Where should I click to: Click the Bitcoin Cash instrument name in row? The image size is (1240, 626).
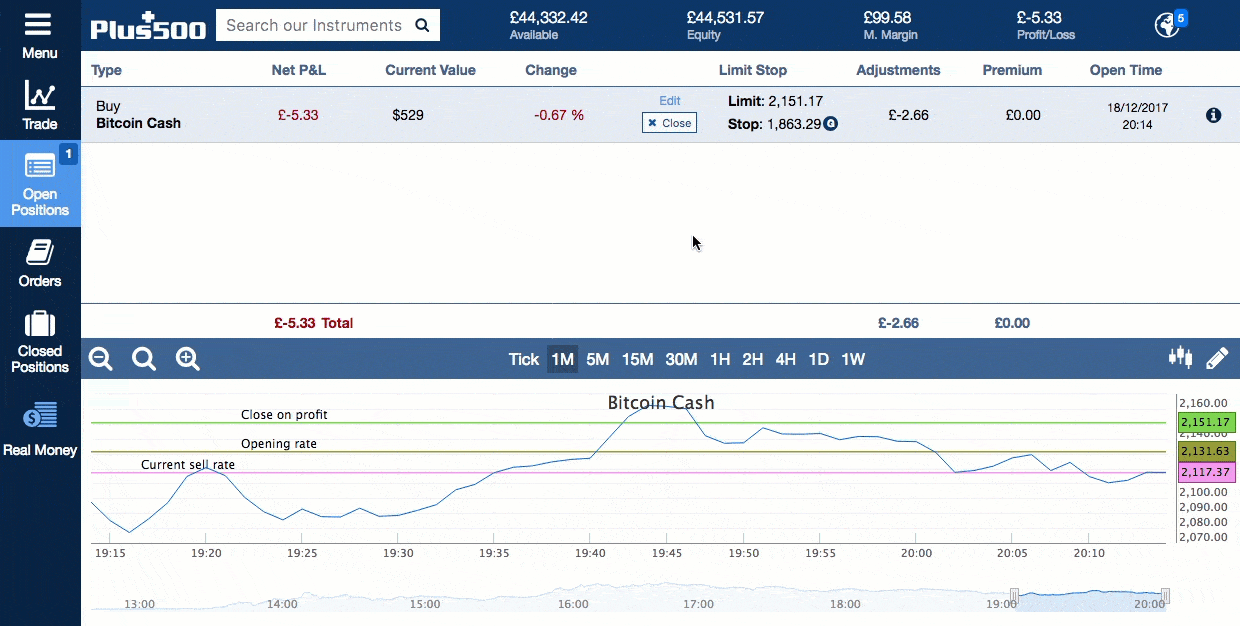coord(138,123)
